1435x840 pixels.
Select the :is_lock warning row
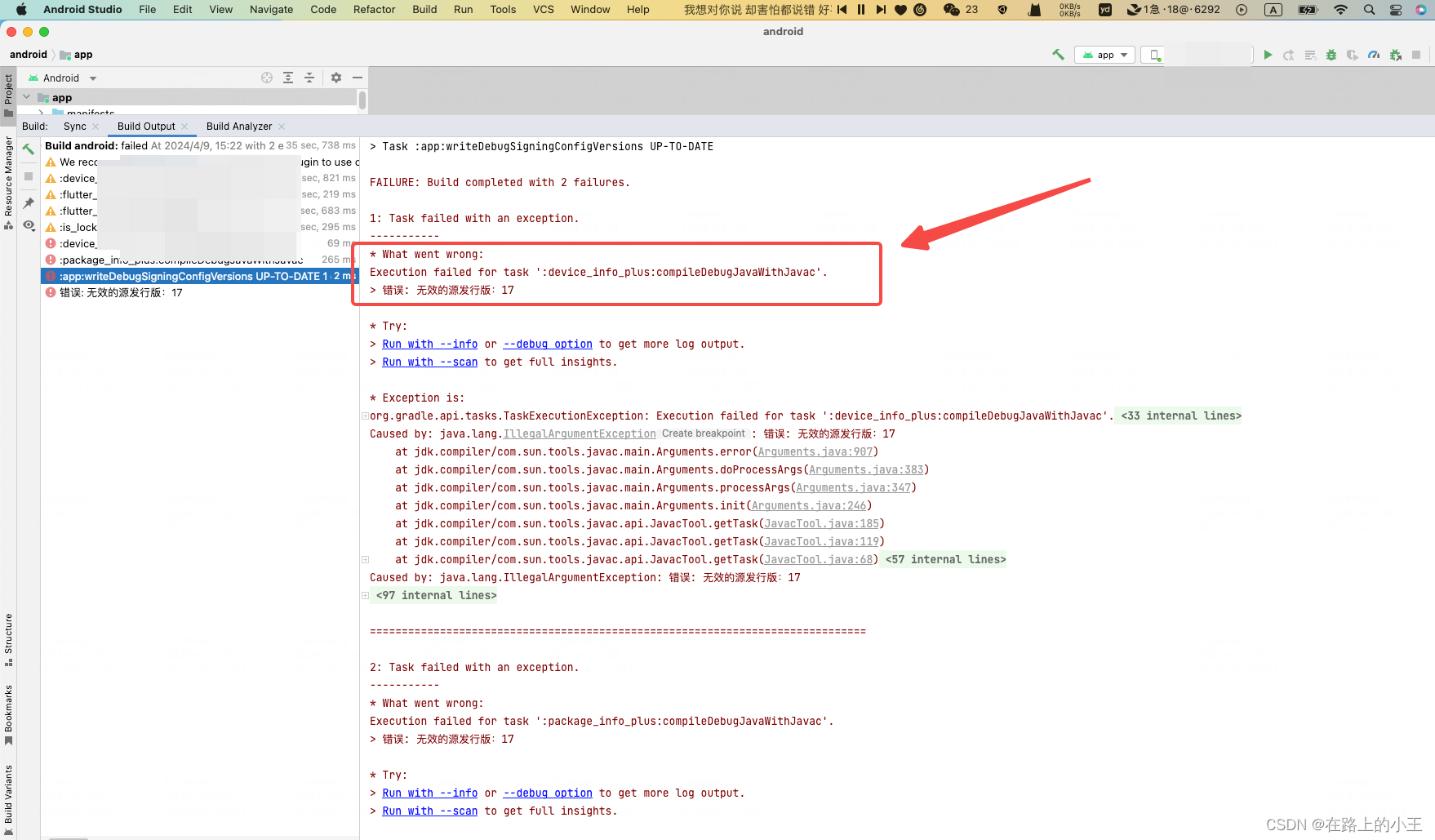pos(200,228)
